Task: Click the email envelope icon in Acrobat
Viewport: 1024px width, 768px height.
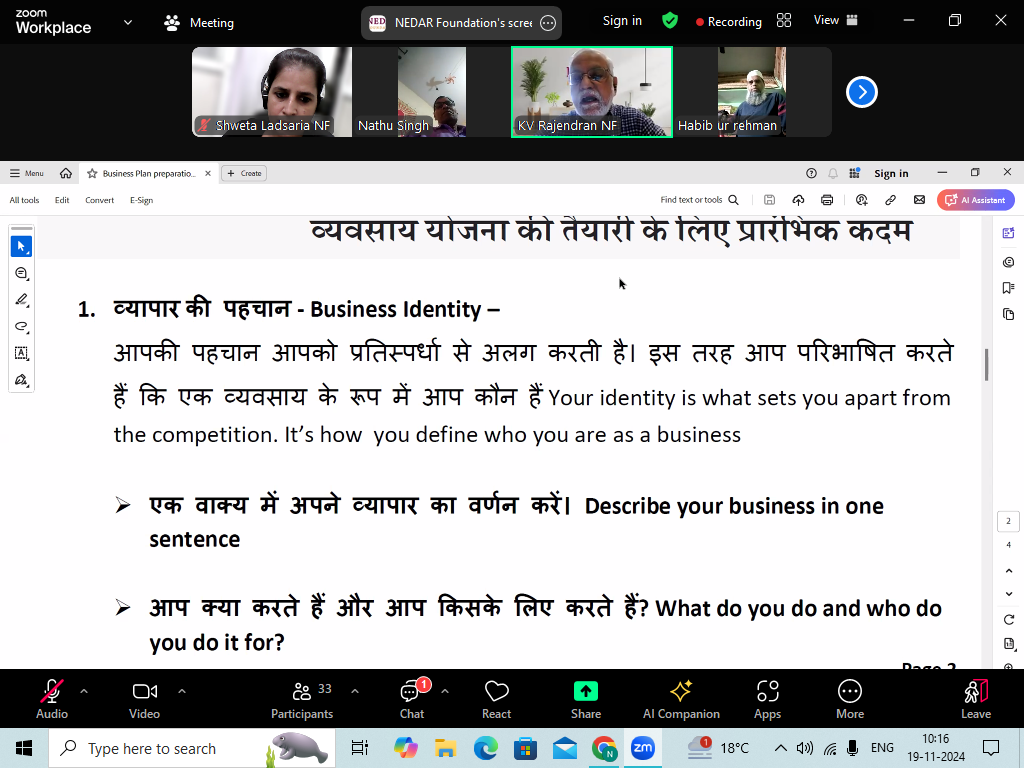Action: tap(919, 200)
